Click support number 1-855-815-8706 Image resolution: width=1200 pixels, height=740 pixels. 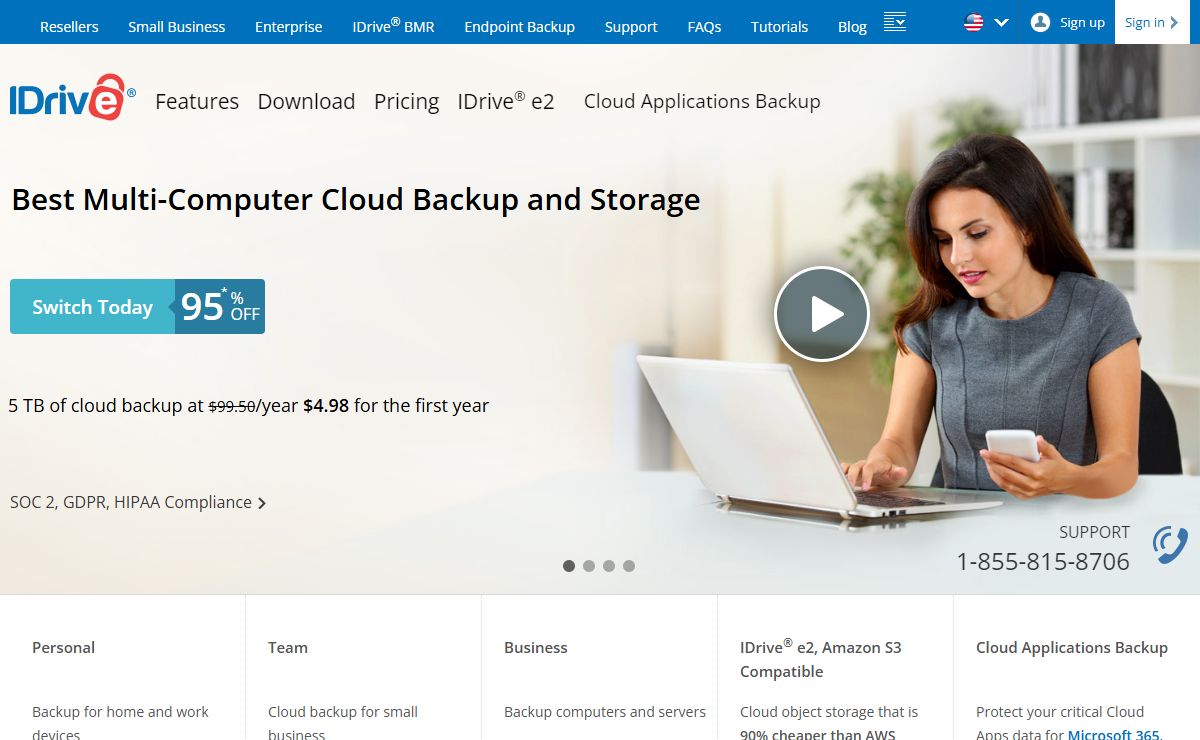[x=1043, y=561]
